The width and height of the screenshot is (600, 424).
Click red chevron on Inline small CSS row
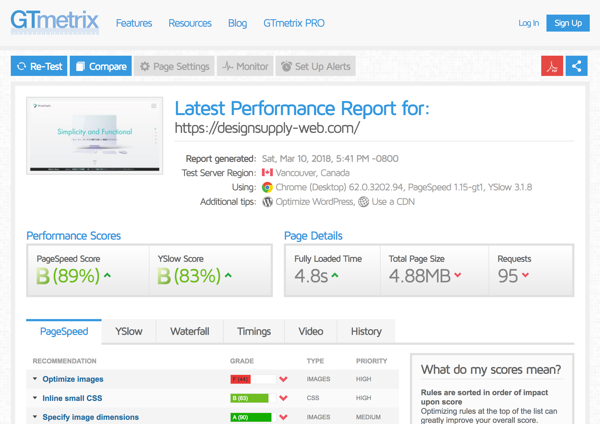point(283,398)
